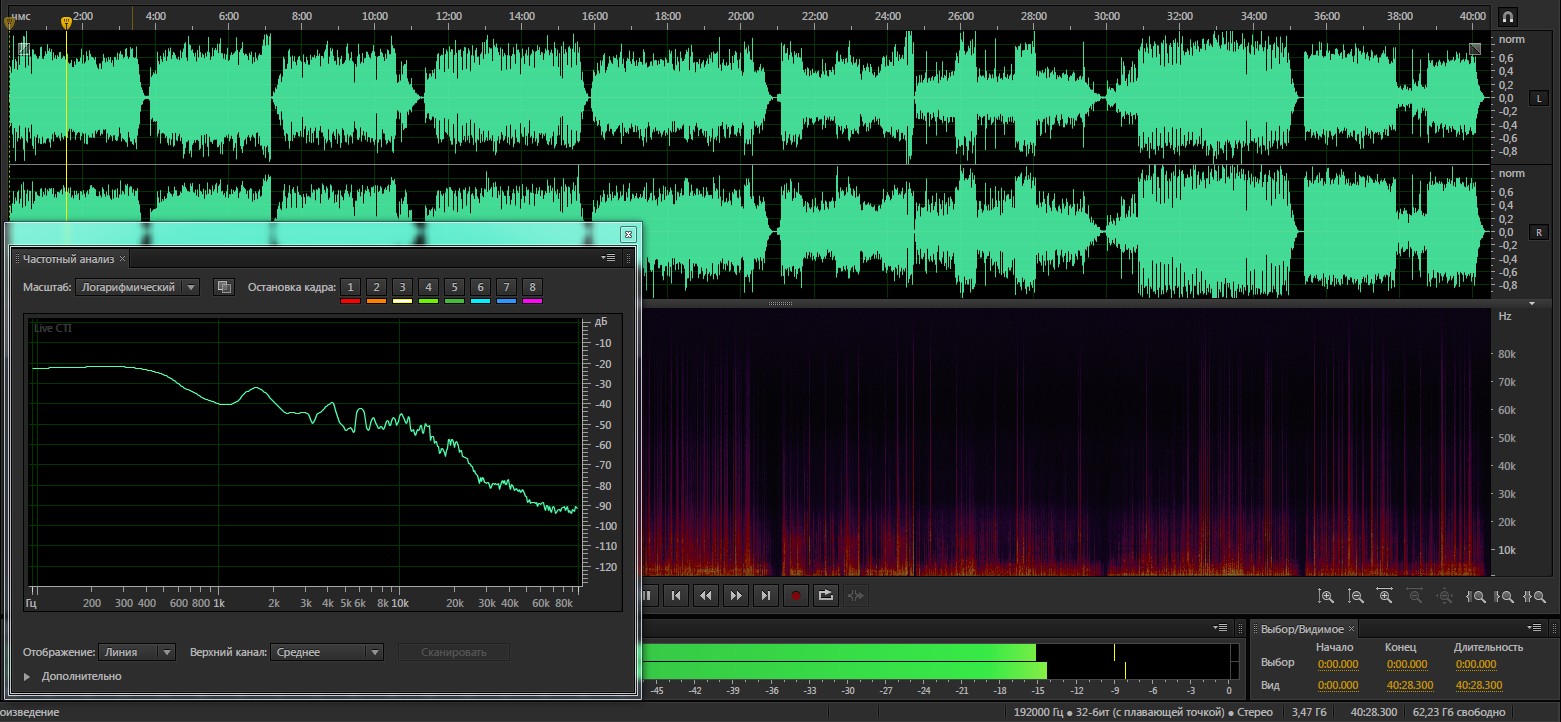Toggle hold frame button 8
The image size is (1561, 722).
point(532,287)
